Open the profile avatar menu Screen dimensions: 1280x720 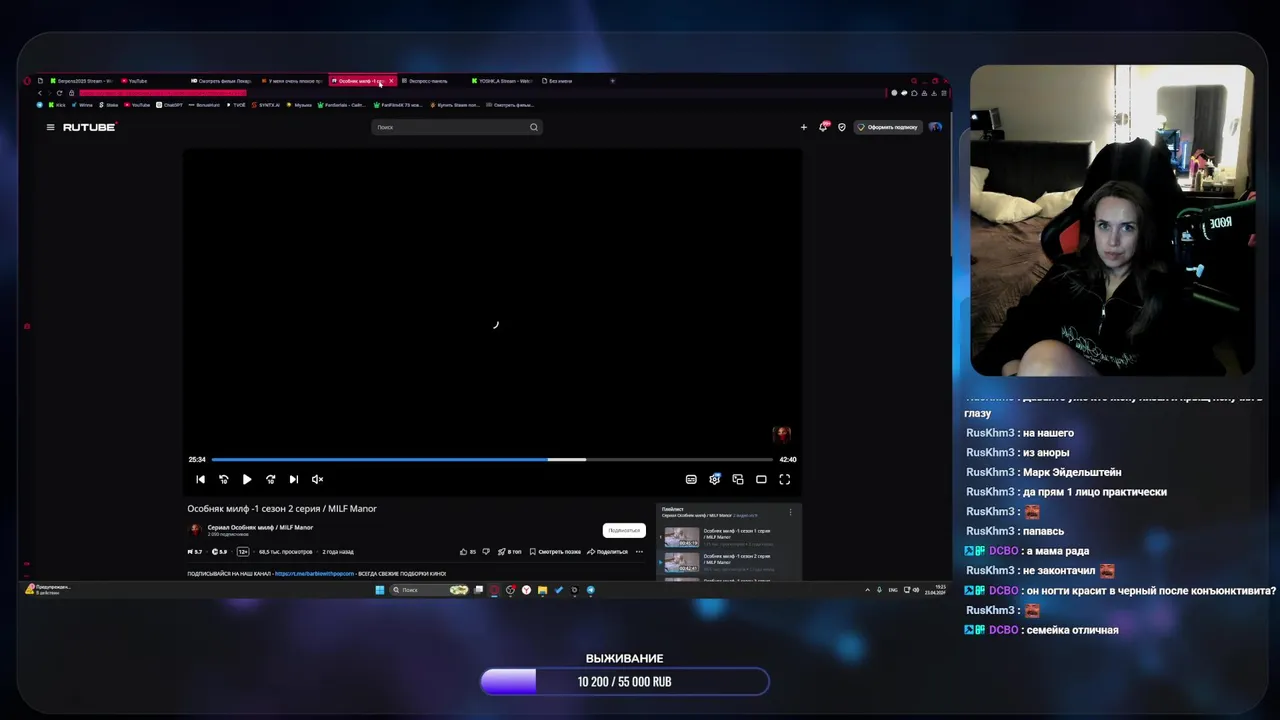point(935,127)
